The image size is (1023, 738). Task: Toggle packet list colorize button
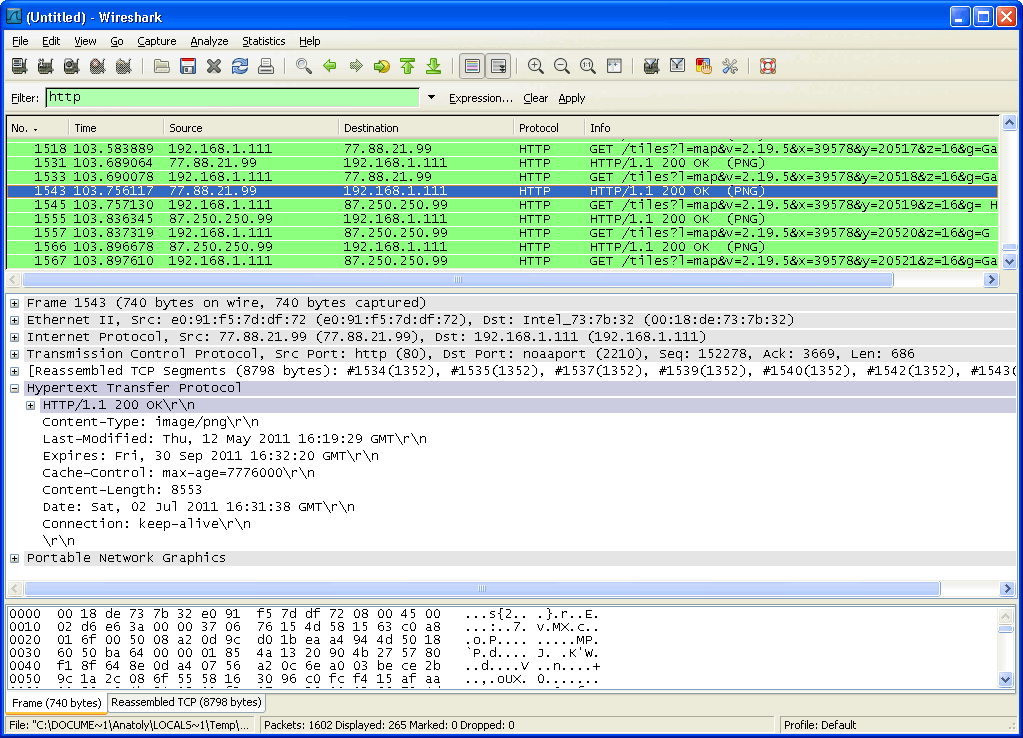[x=472, y=67]
